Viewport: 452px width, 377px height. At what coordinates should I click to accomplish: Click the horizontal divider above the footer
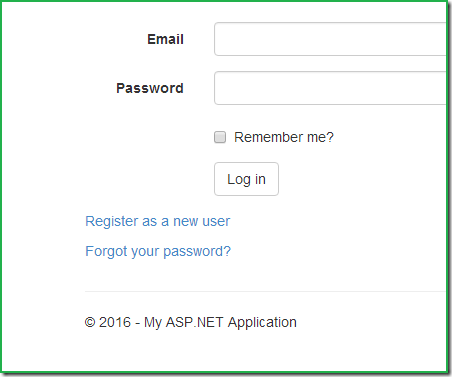tap(265, 291)
